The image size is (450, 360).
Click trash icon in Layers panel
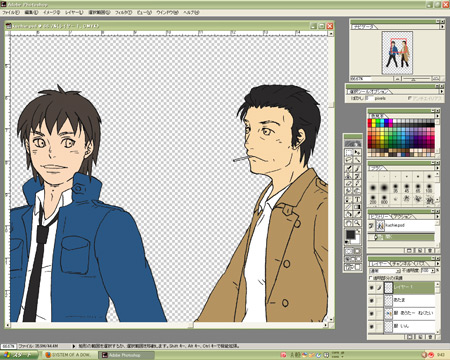coord(430,337)
